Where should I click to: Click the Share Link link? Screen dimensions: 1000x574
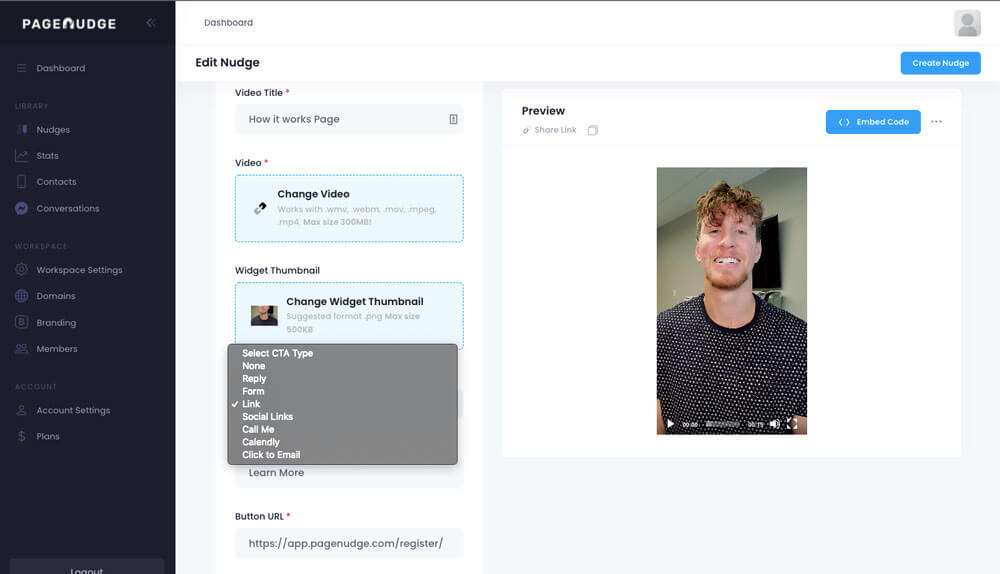click(554, 131)
